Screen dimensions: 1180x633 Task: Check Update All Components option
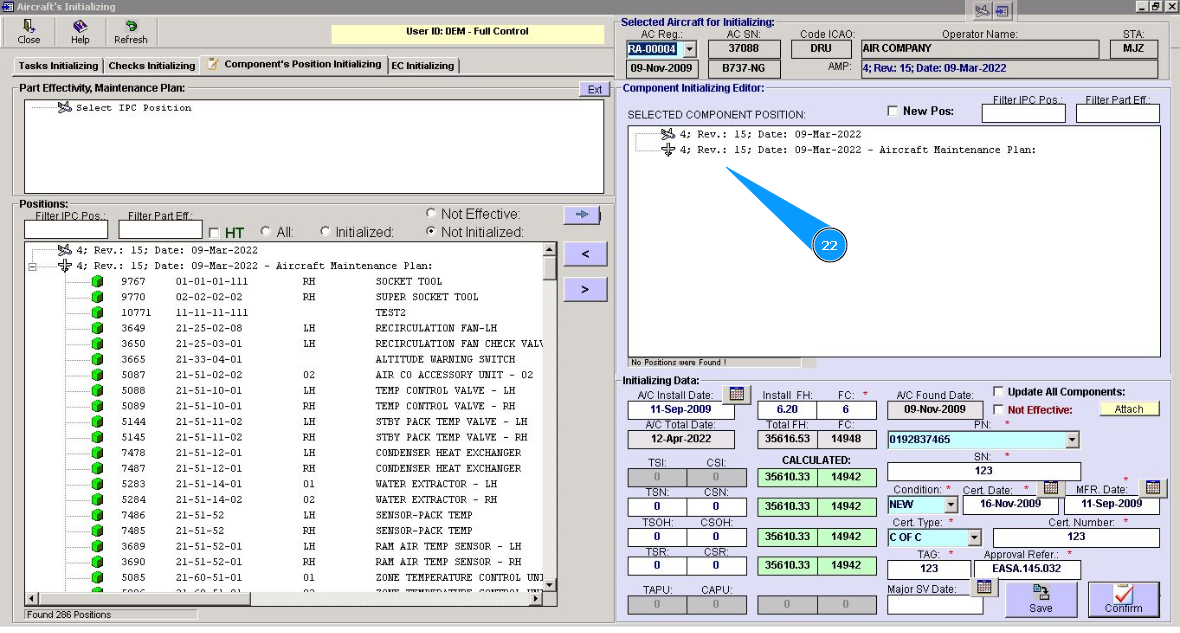pyautogui.click(x=999, y=391)
